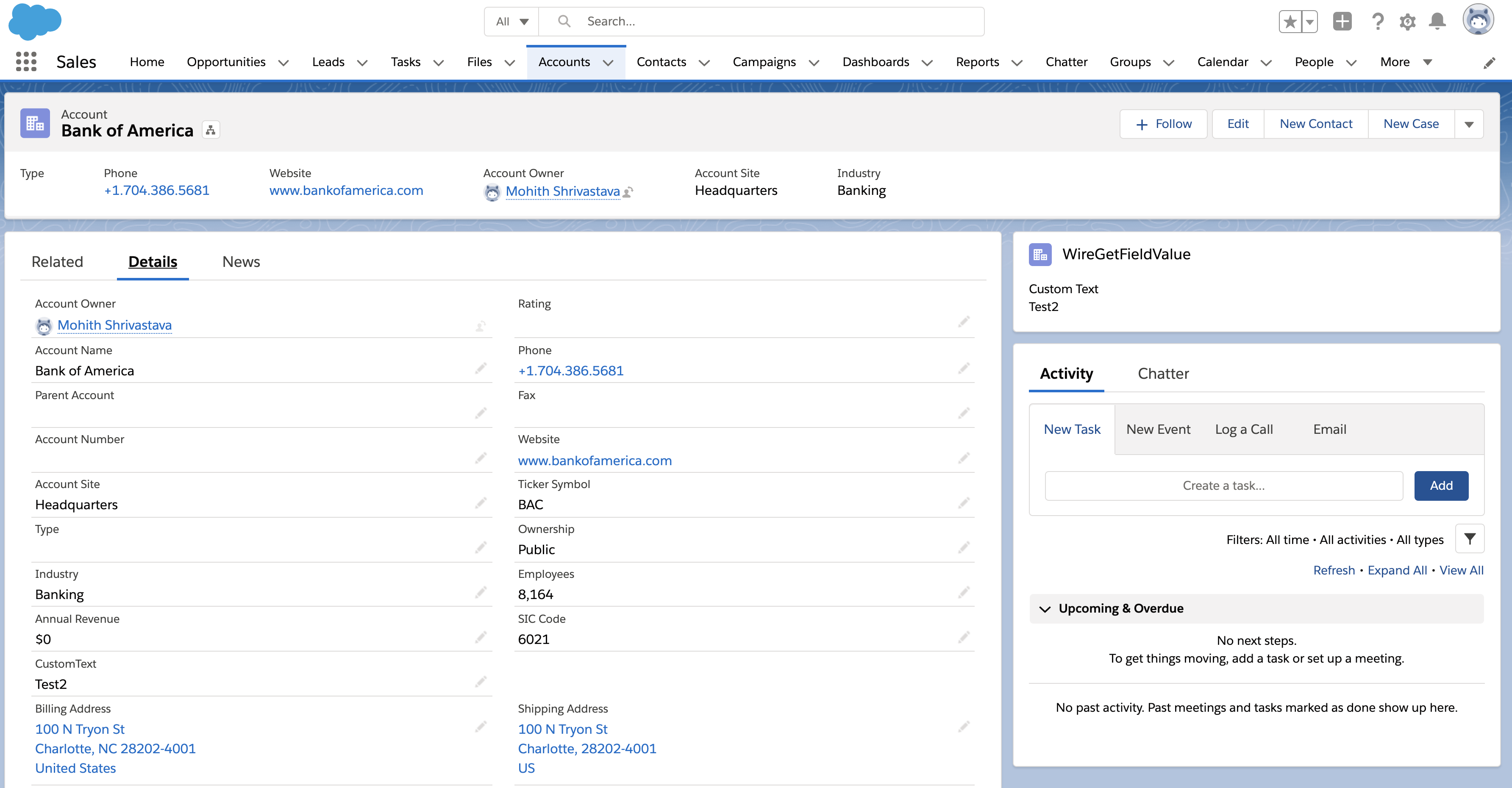Open the Setup gear icon
The image size is (1512, 788).
tap(1407, 22)
